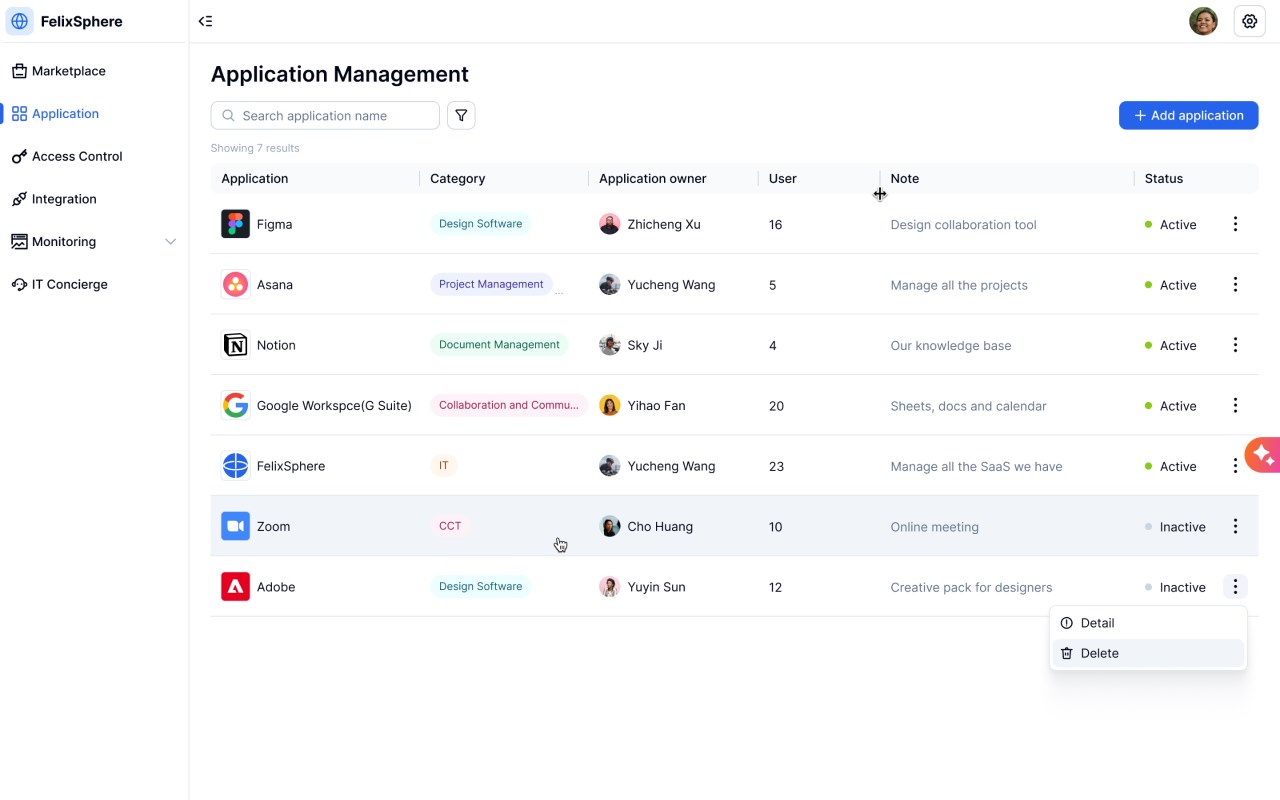Viewport: 1280px width, 800px height.
Task: Open IT Concierge from the sidebar
Action: (69, 284)
